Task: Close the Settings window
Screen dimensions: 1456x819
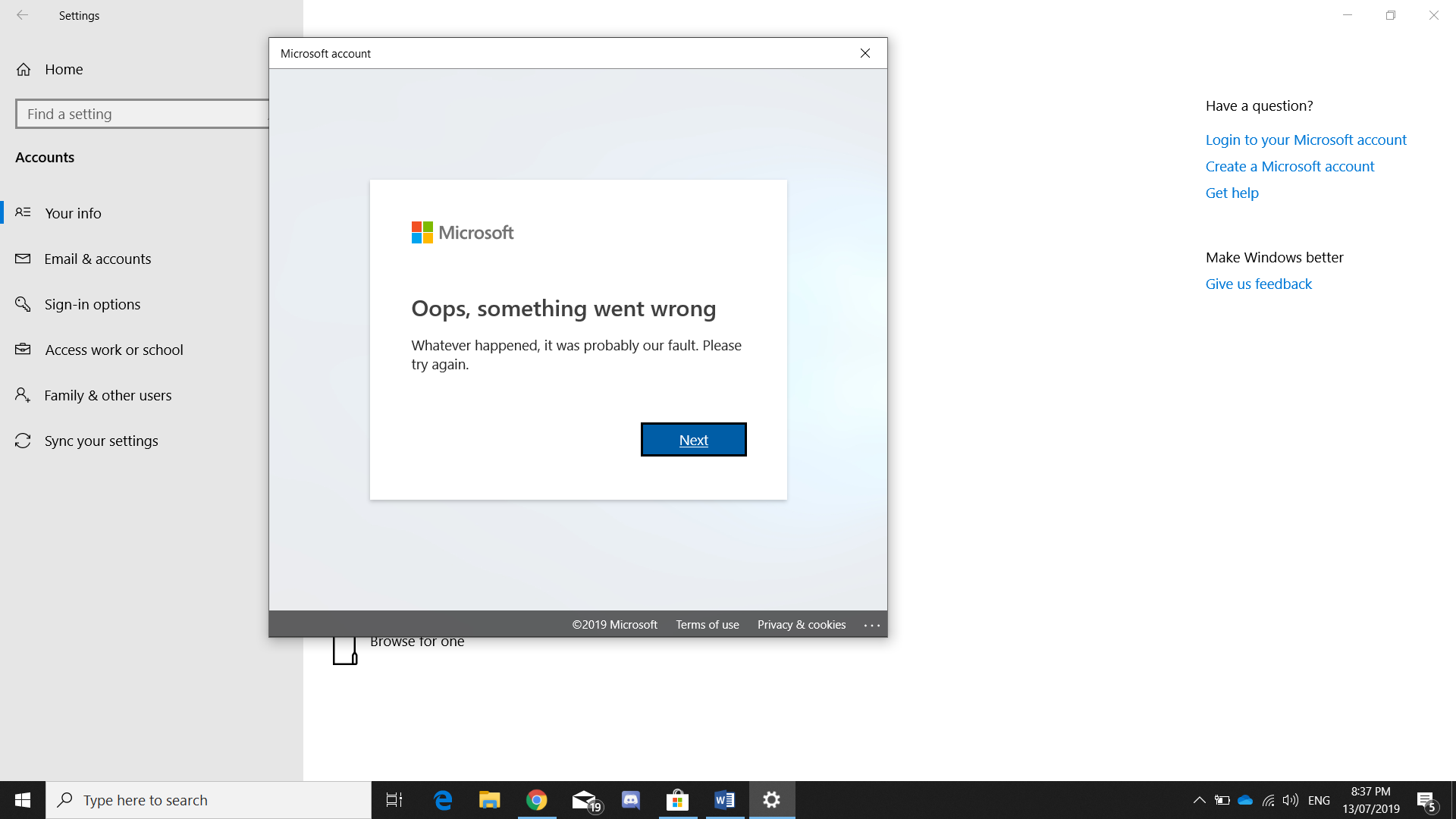Action: 1434,15
